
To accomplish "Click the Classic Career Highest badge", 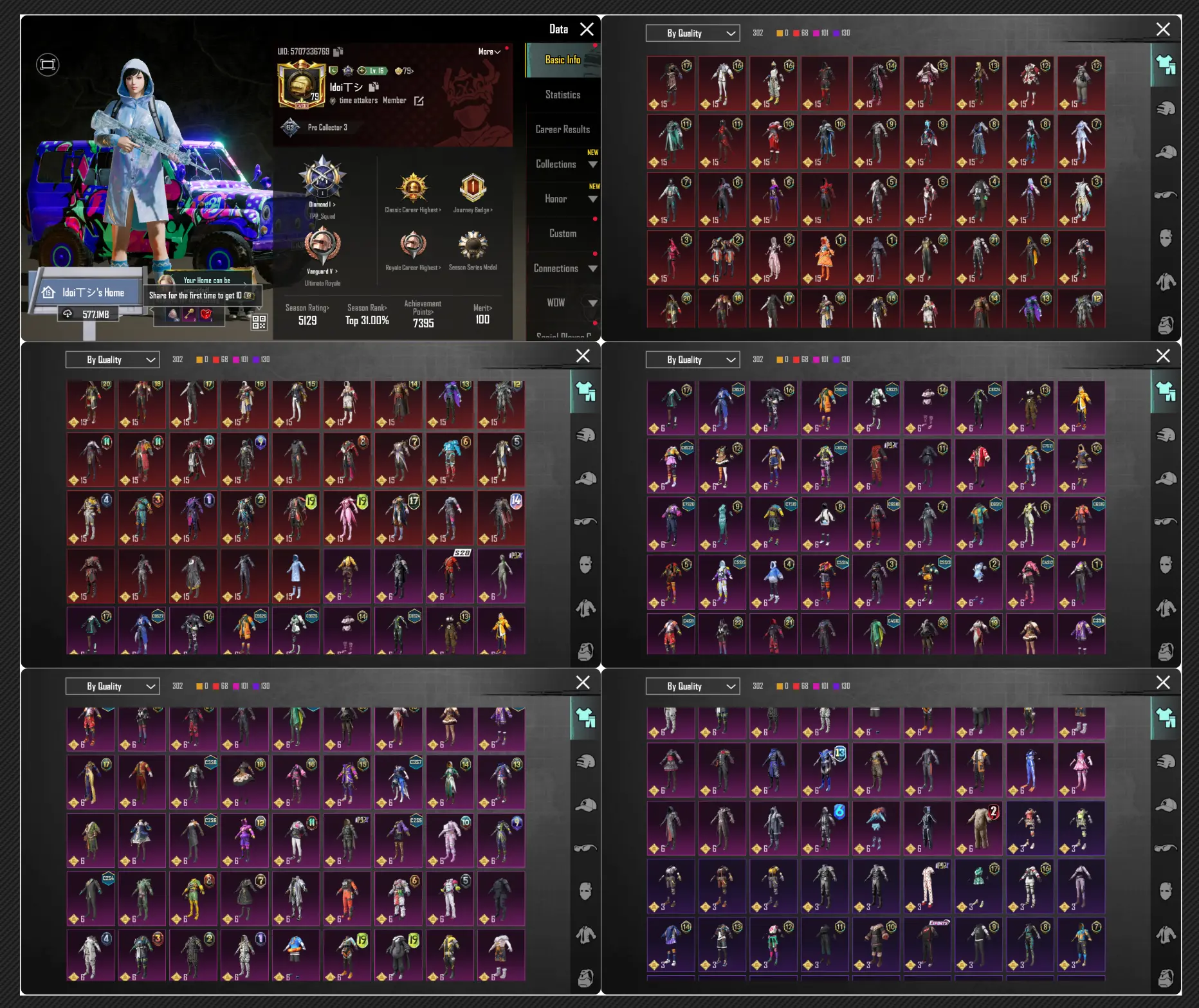I will pos(413,188).
